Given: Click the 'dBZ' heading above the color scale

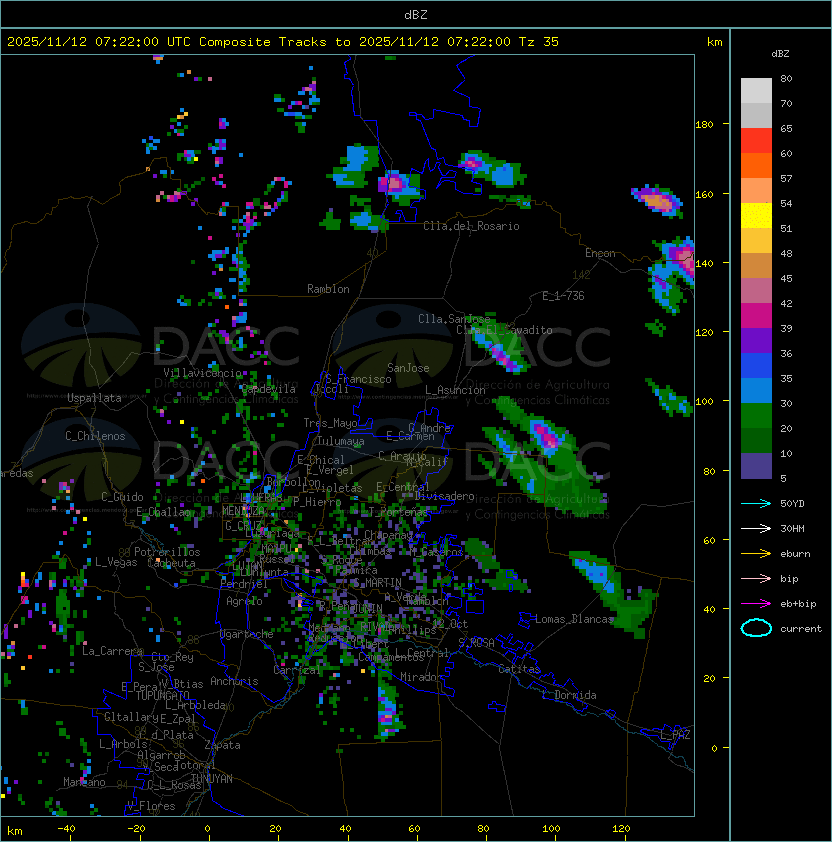Looking at the screenshot, I should 780,54.
